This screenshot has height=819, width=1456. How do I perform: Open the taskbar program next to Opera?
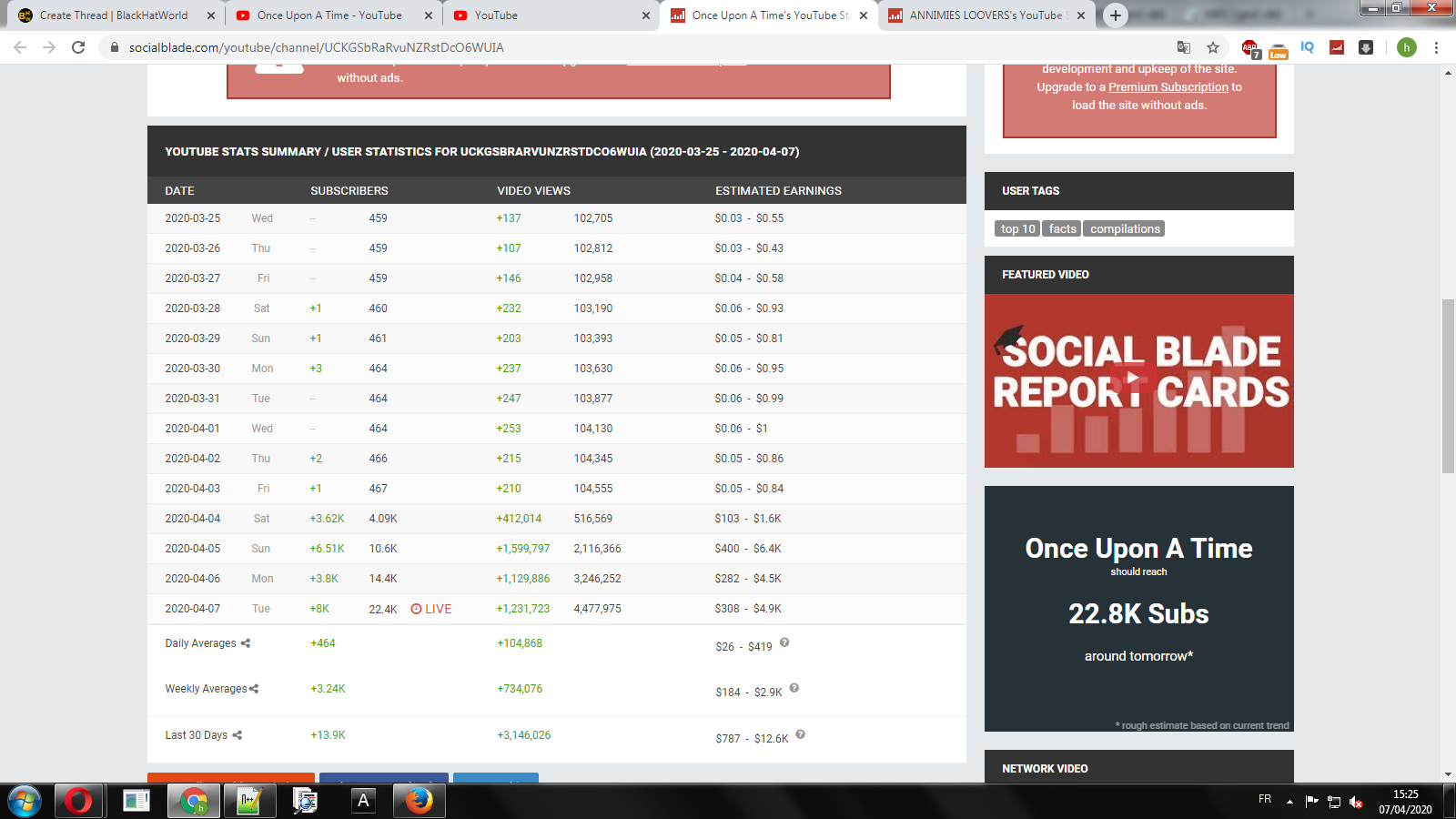pos(136,801)
